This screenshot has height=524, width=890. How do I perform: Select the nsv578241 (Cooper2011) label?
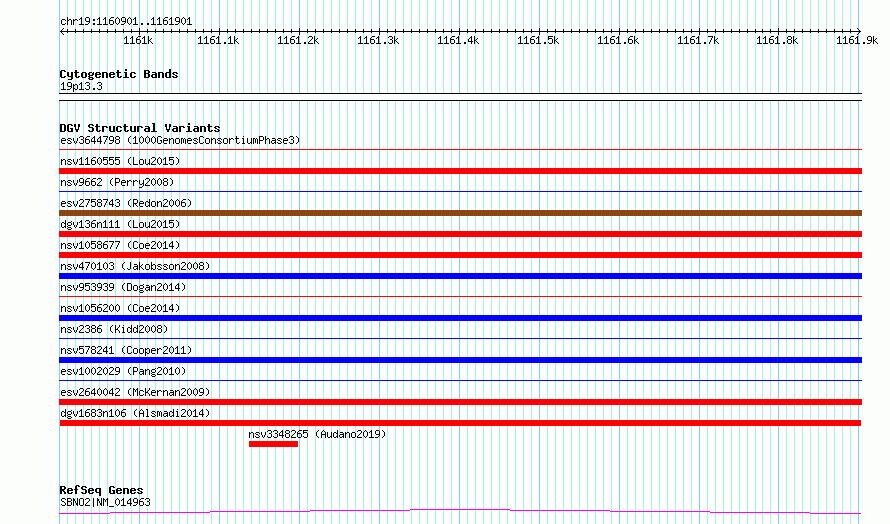point(126,350)
